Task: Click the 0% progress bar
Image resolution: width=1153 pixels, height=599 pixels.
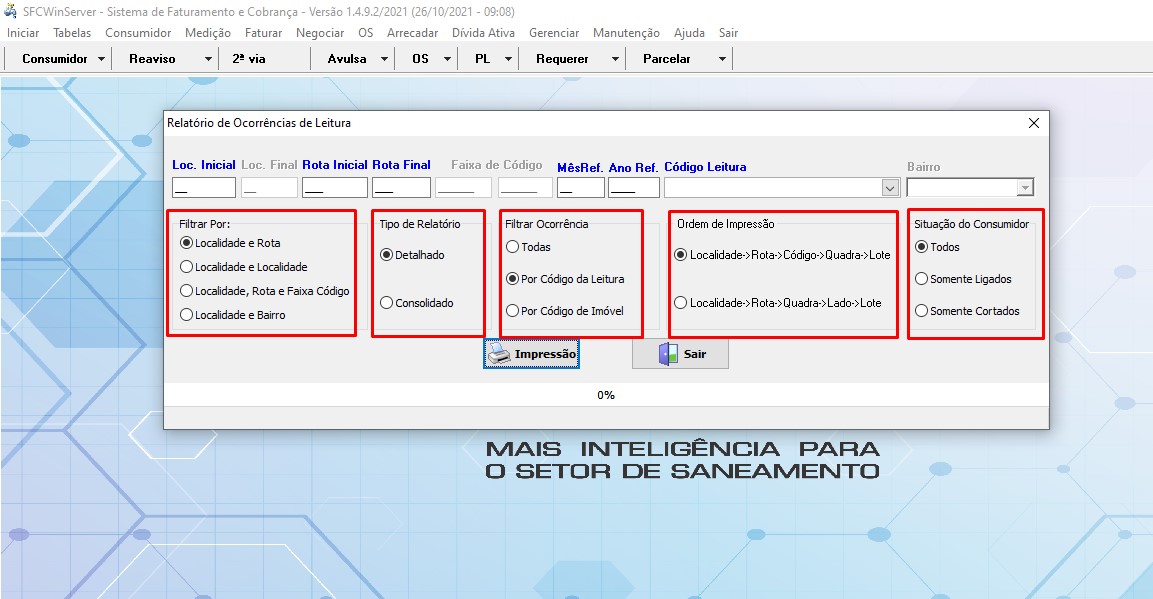Action: tap(606, 395)
